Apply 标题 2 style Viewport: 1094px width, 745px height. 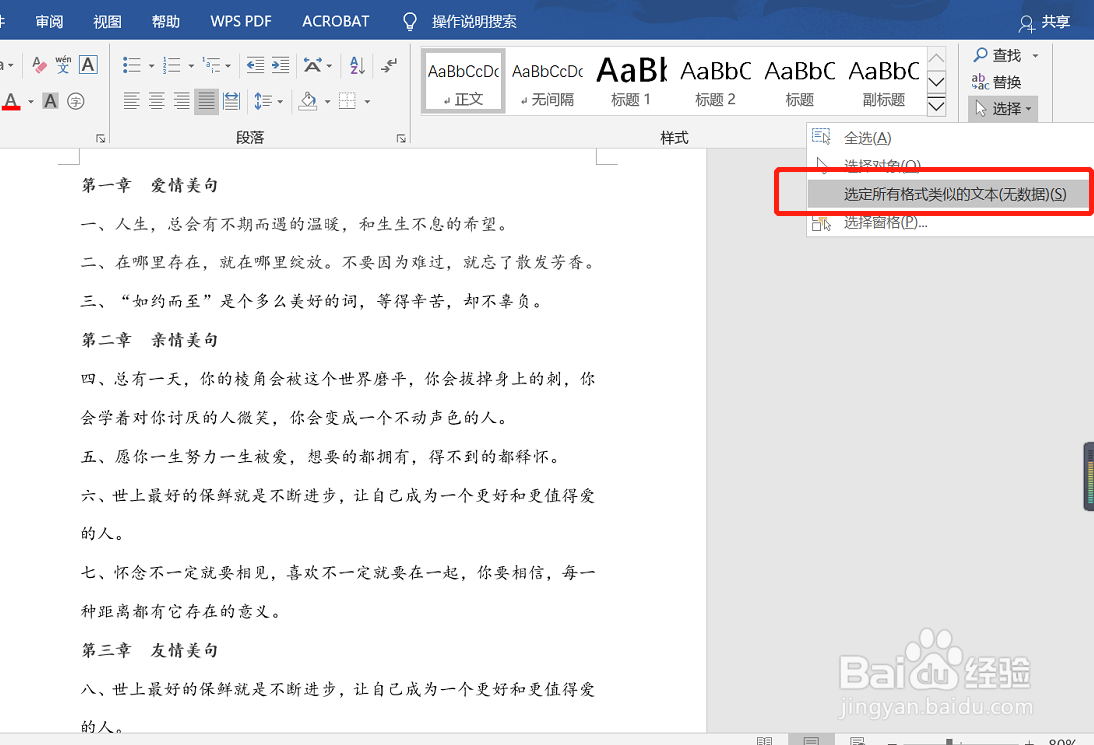tap(715, 81)
